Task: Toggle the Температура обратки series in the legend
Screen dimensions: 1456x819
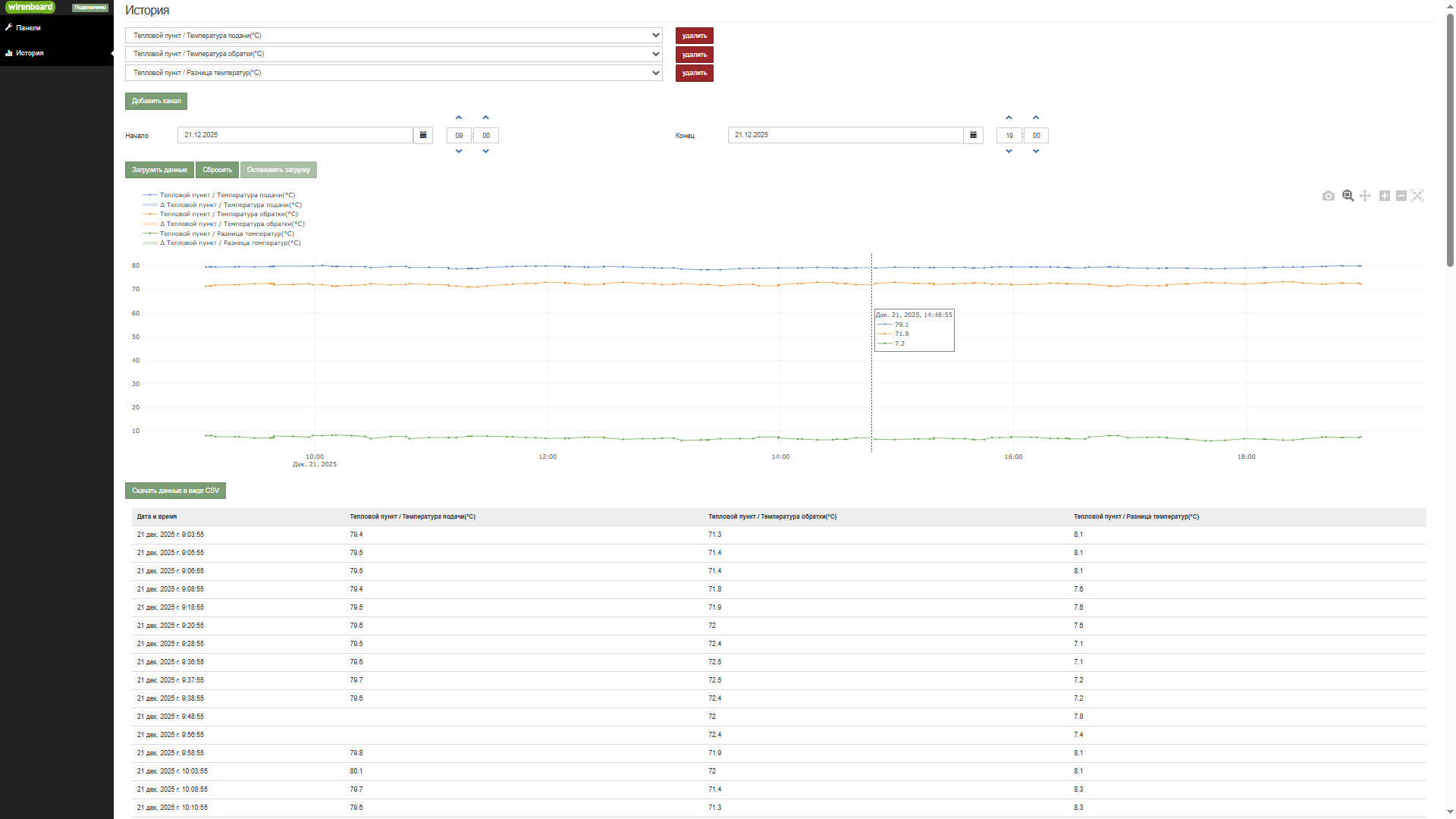Action: [x=228, y=214]
